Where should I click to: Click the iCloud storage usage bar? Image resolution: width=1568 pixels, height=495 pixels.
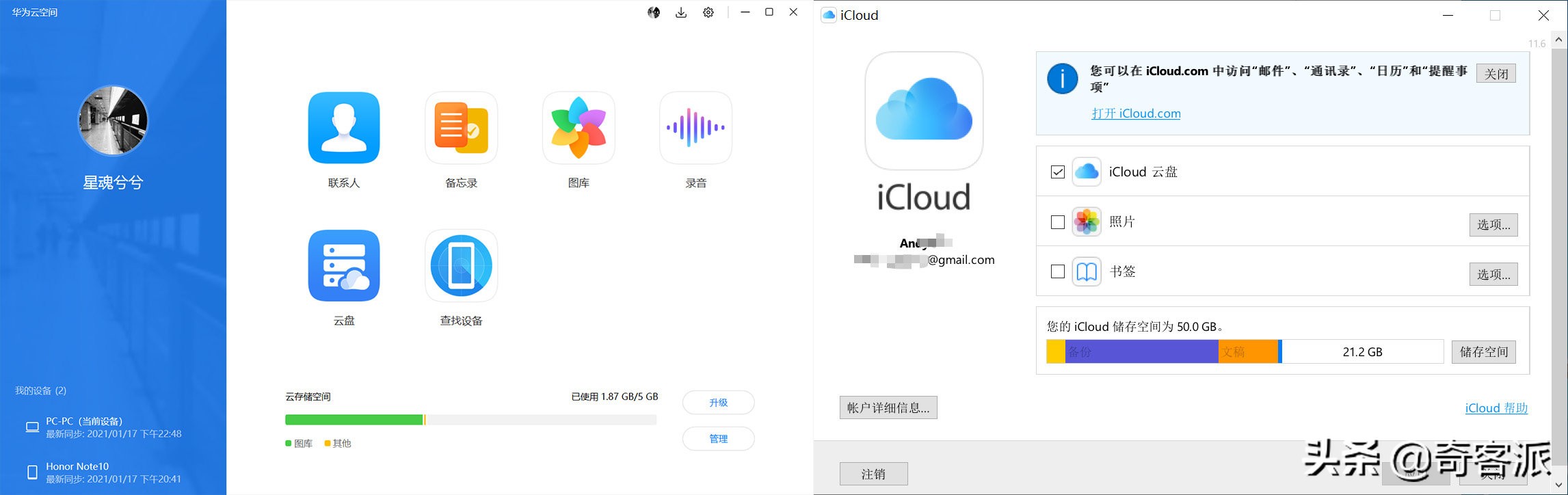coord(1244,352)
